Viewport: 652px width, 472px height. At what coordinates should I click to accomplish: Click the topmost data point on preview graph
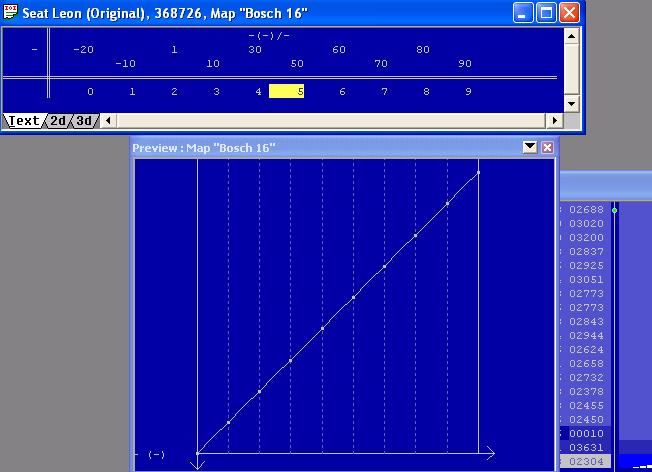click(479, 172)
